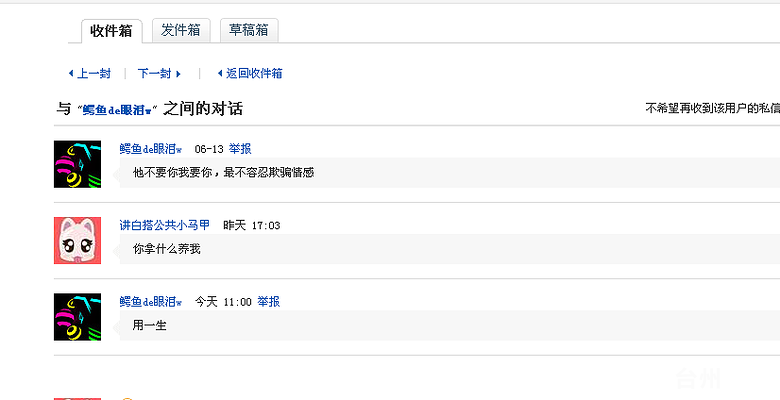The height and width of the screenshot is (400, 780).
Task: Open 讲白搭公共小马甲 user profile
Action: click(165, 225)
